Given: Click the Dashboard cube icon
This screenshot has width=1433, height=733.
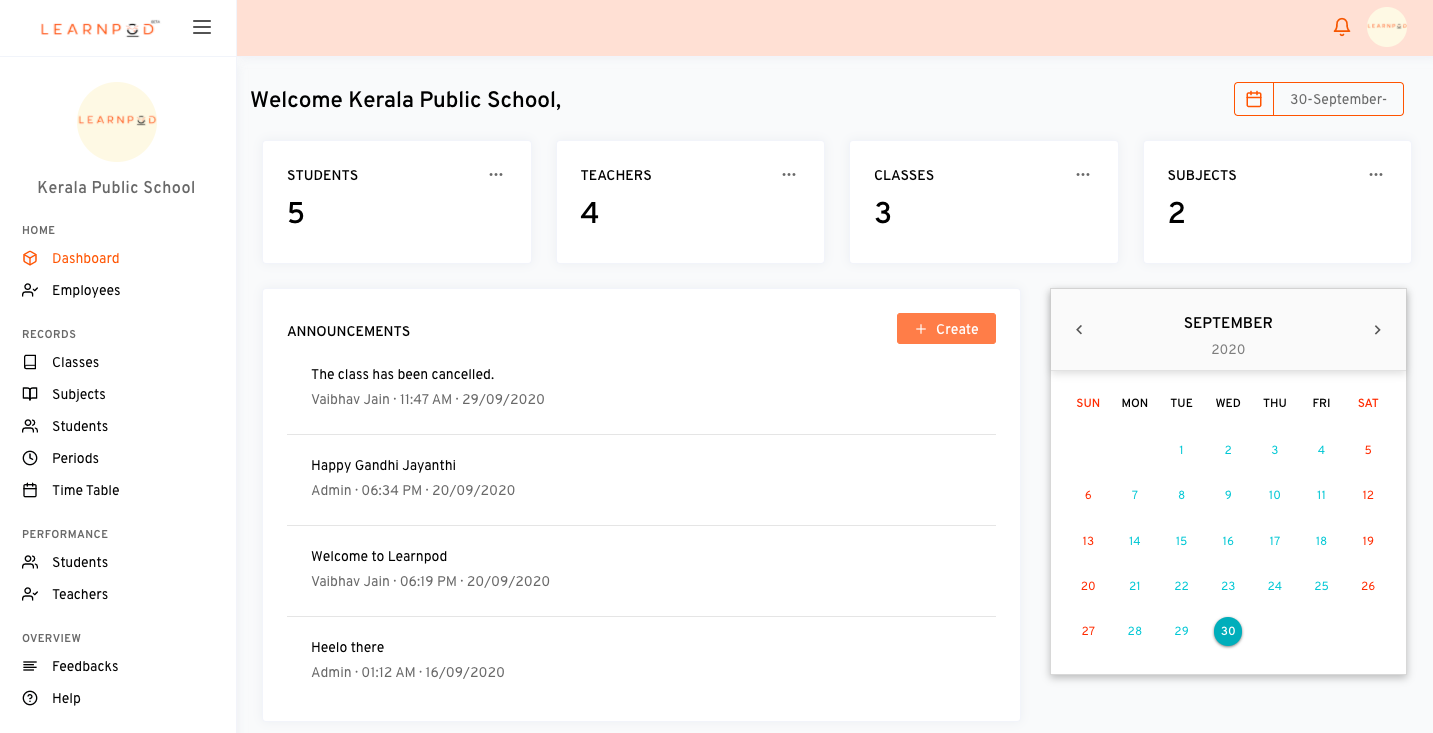Looking at the screenshot, I should point(30,258).
